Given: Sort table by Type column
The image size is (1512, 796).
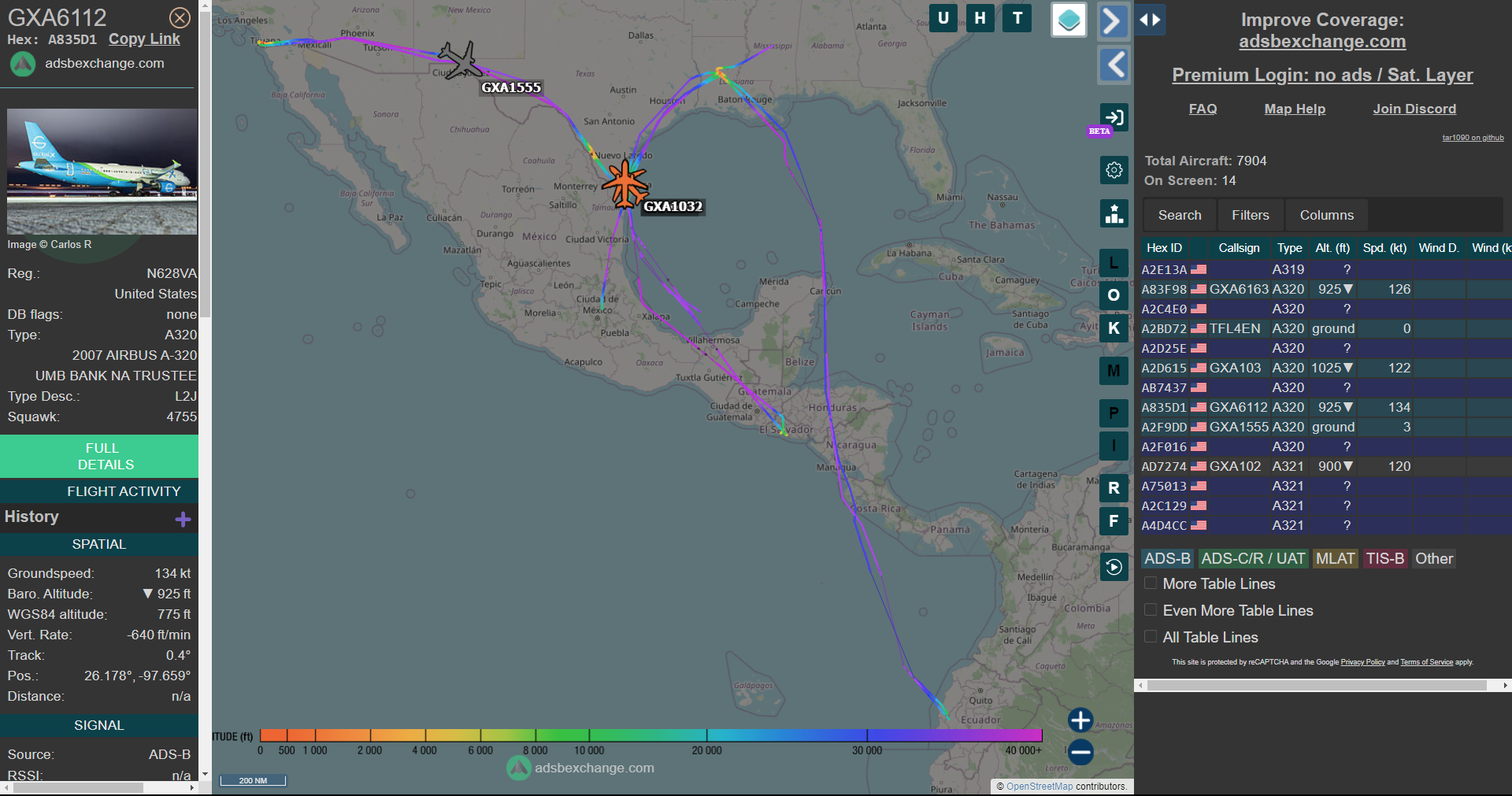Looking at the screenshot, I should 1289,248.
